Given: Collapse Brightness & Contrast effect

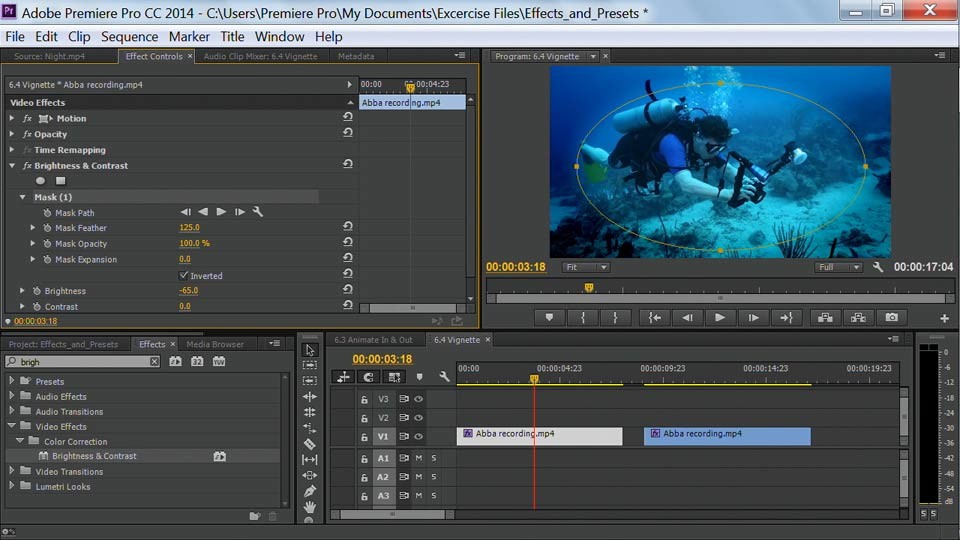Looking at the screenshot, I should (x=12, y=165).
